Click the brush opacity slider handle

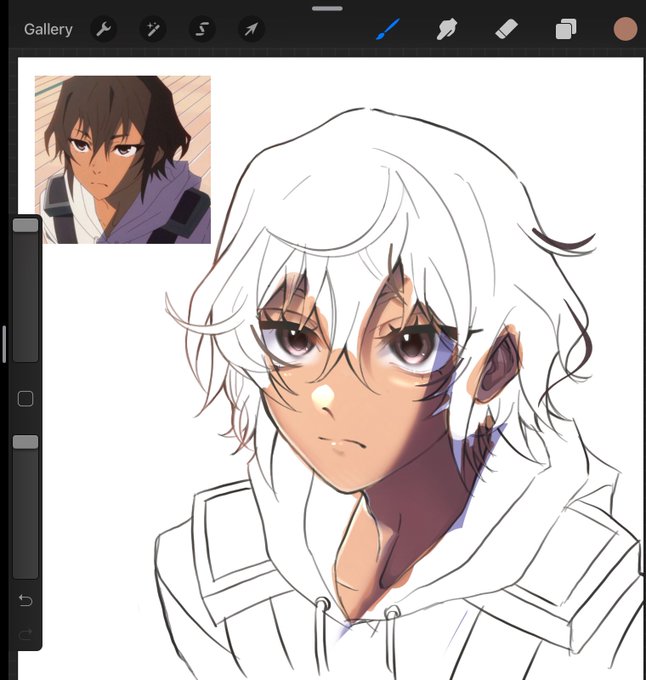[x=26, y=442]
